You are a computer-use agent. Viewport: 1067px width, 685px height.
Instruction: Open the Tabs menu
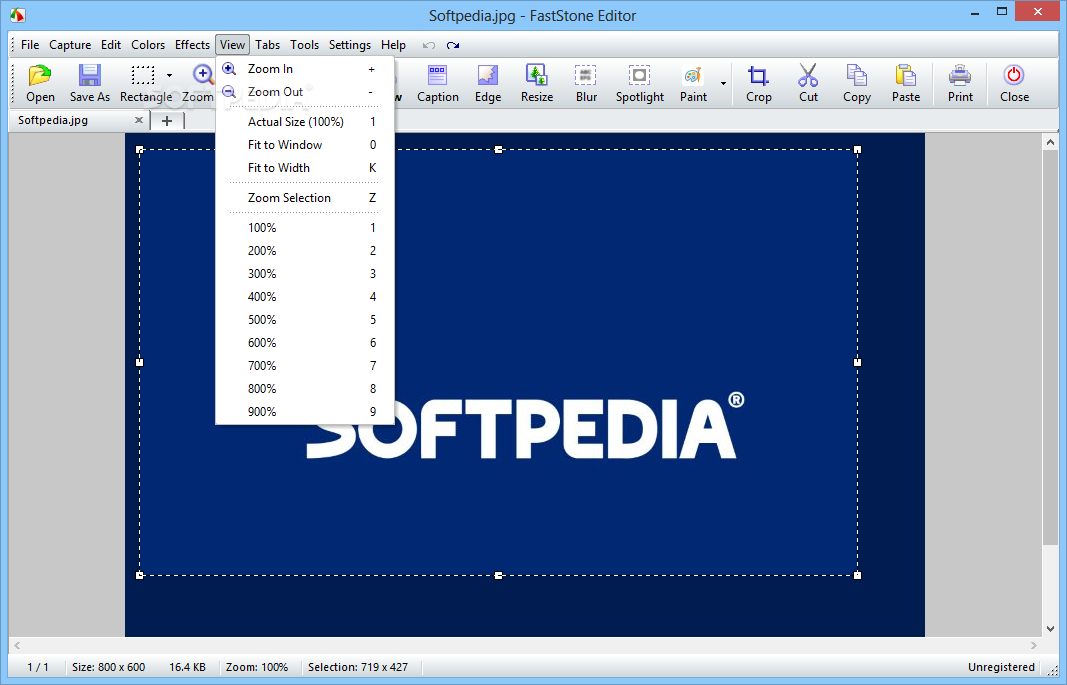267,45
